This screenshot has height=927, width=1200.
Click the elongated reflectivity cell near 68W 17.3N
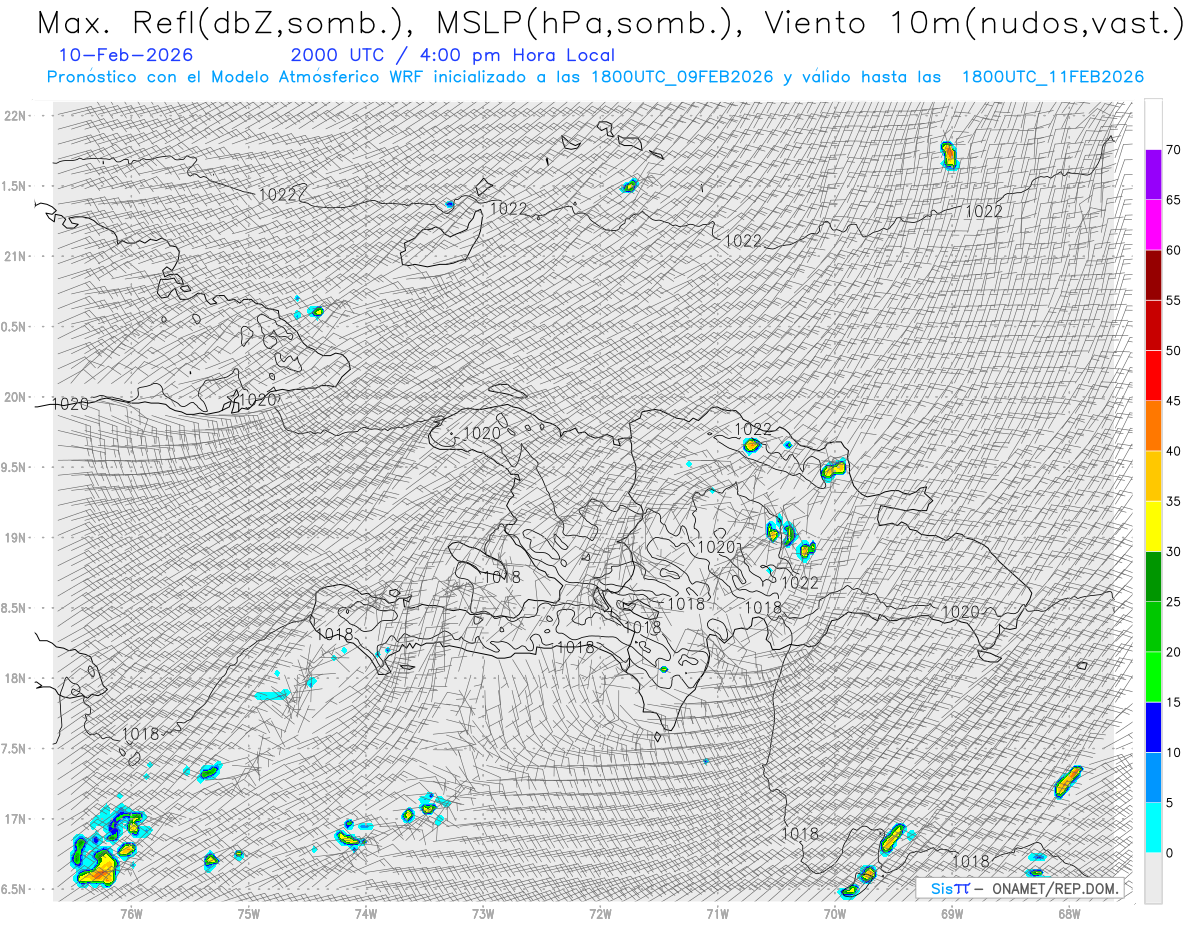[x=1067, y=781]
